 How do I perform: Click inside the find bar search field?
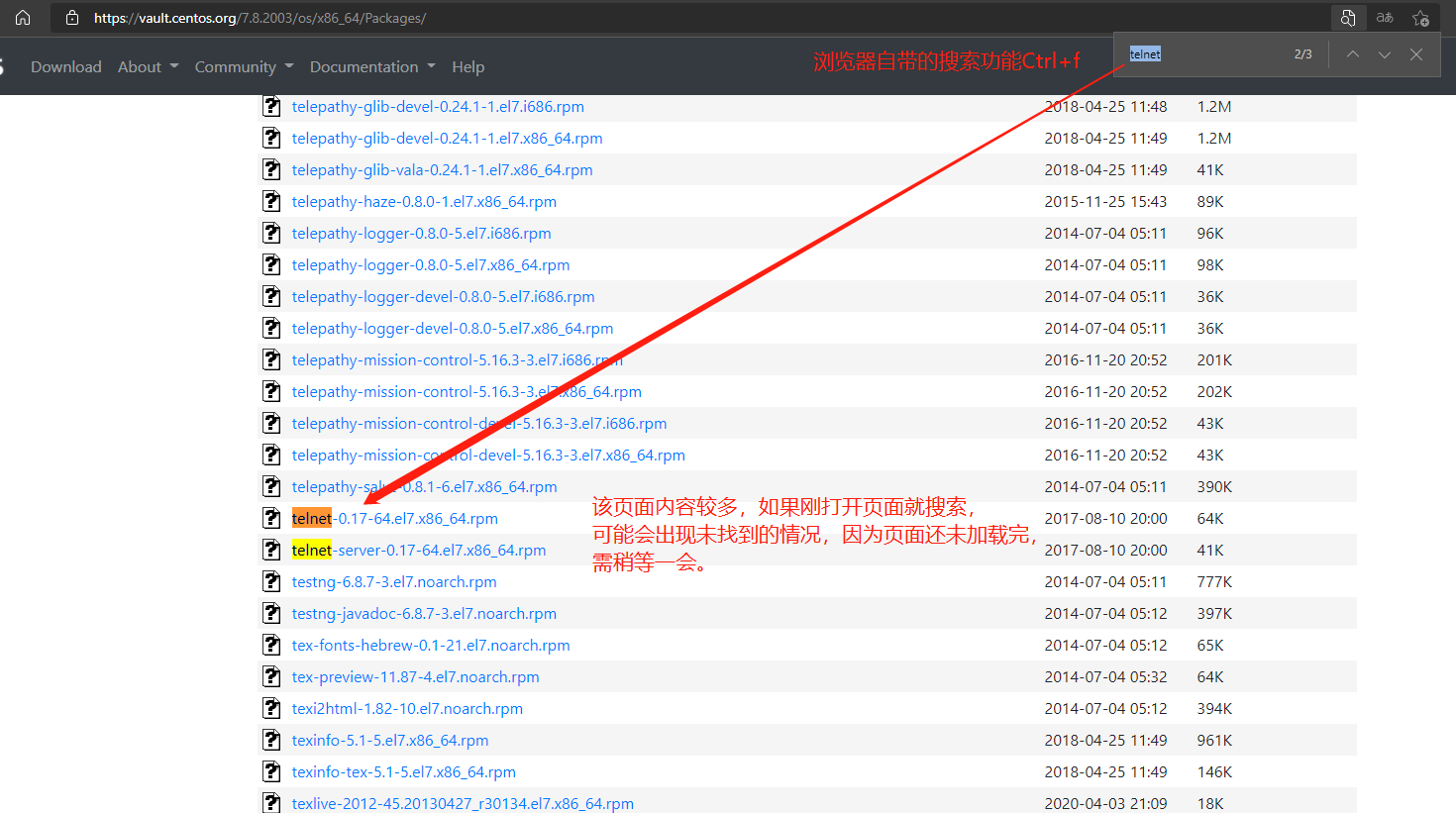click(x=1189, y=54)
